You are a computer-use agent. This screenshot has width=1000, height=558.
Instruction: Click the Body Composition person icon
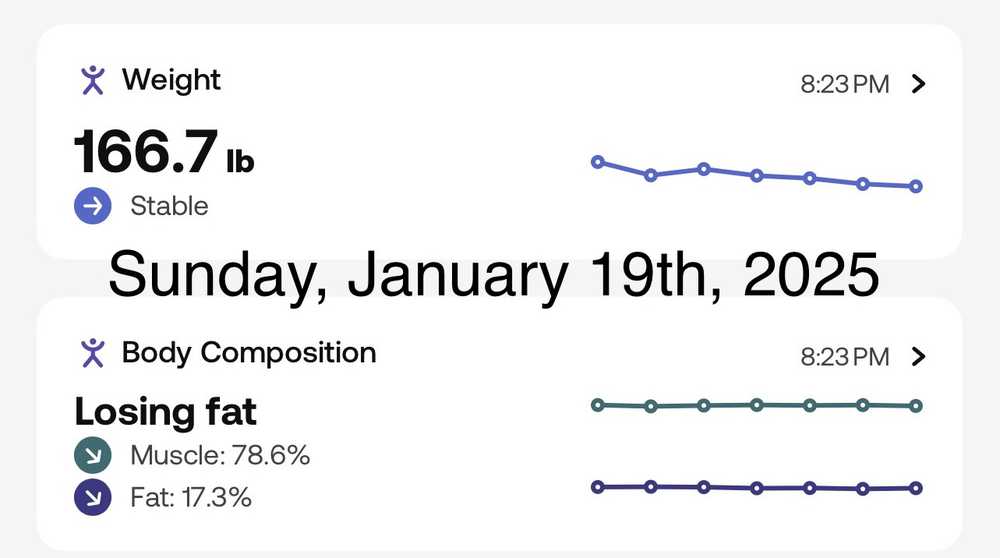coord(93,352)
